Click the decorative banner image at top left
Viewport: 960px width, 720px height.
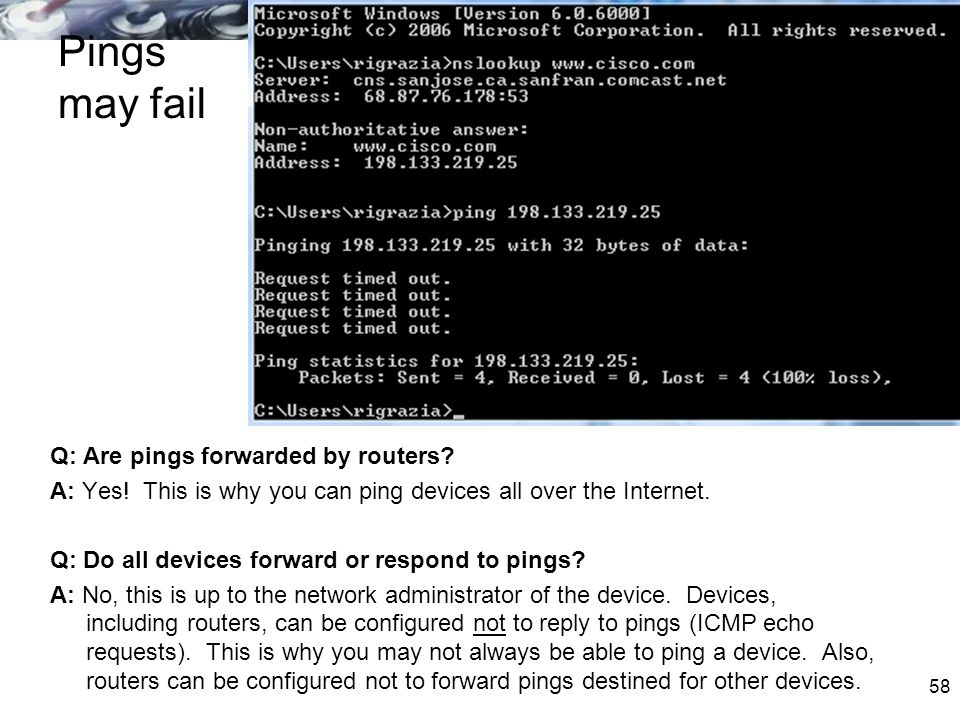coord(124,20)
